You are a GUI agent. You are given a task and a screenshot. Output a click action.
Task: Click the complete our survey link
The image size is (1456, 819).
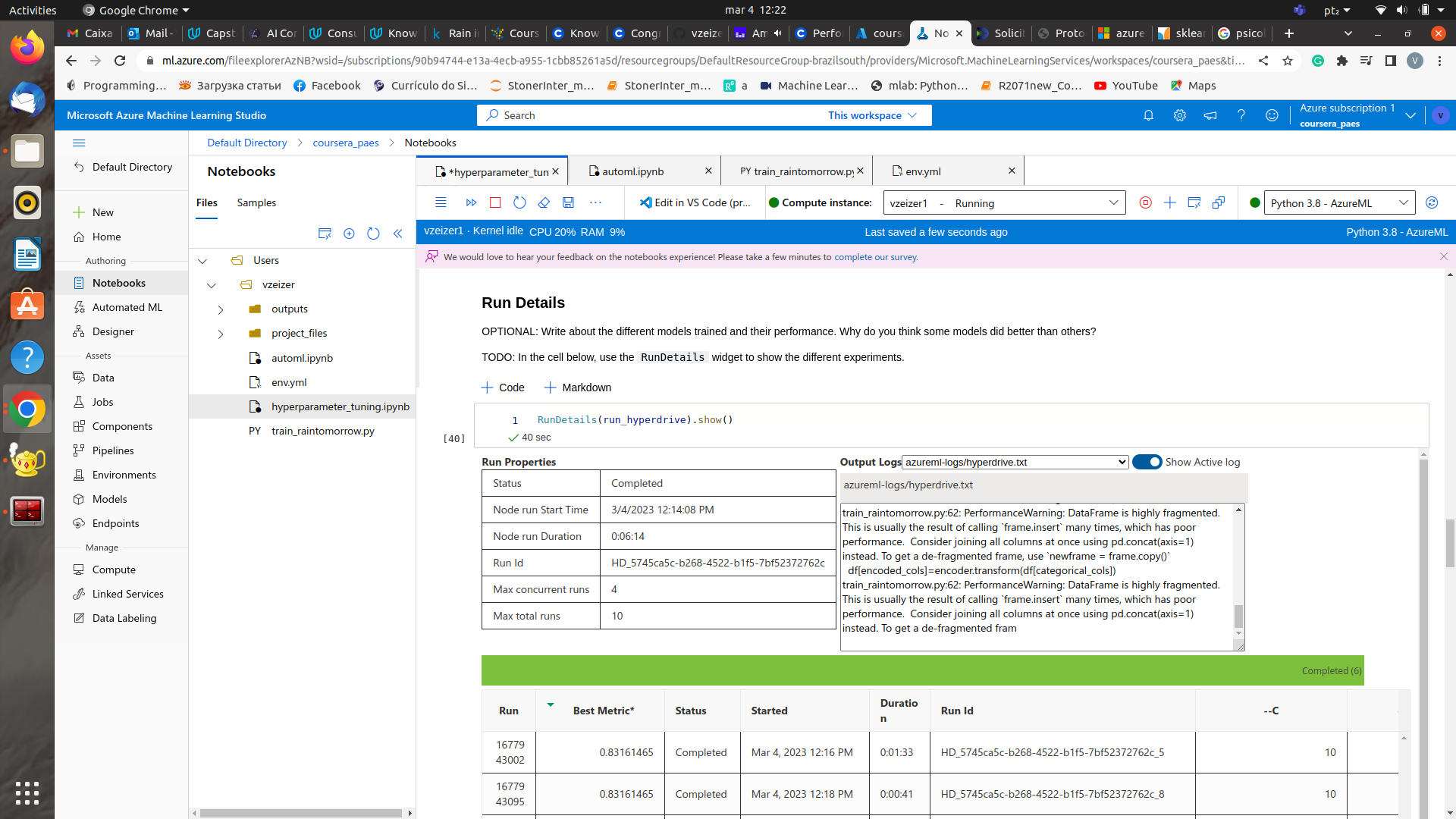click(876, 257)
